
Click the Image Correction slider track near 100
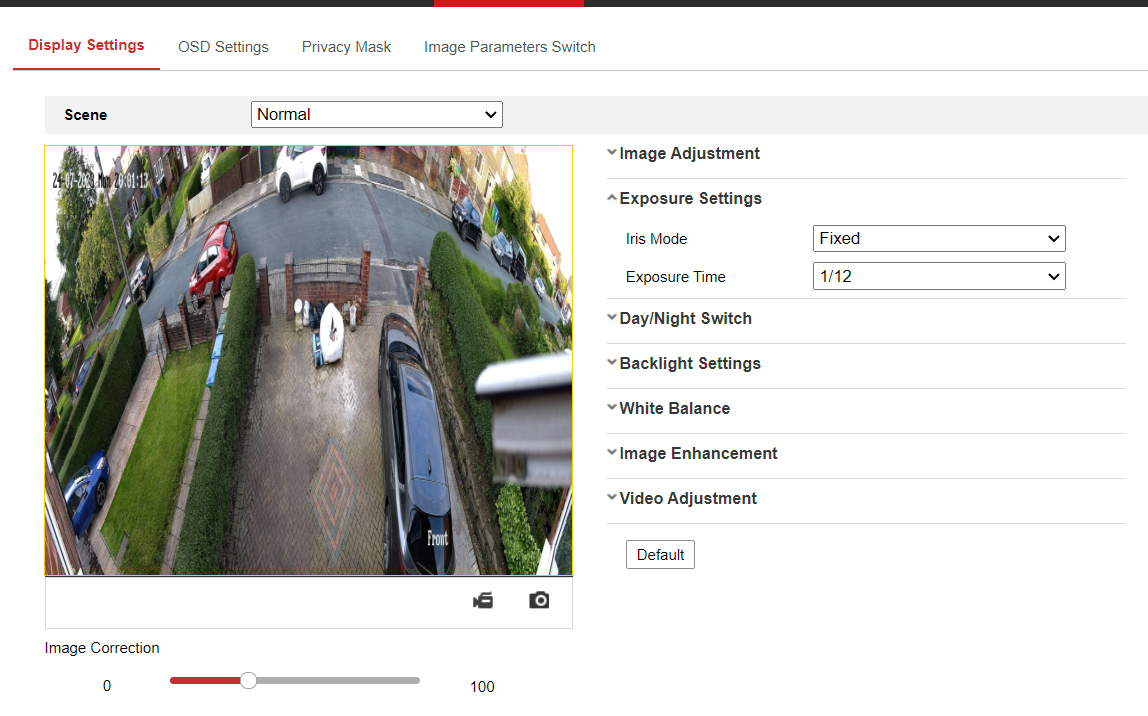(x=410, y=681)
